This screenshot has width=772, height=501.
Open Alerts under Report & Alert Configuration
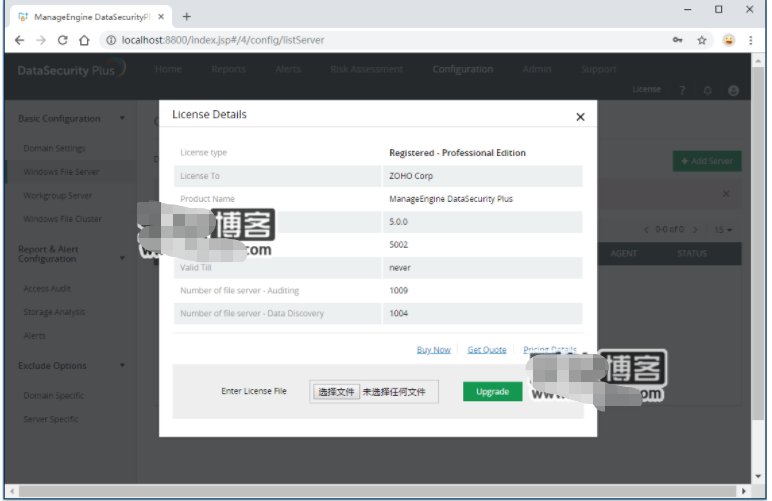click(34, 336)
